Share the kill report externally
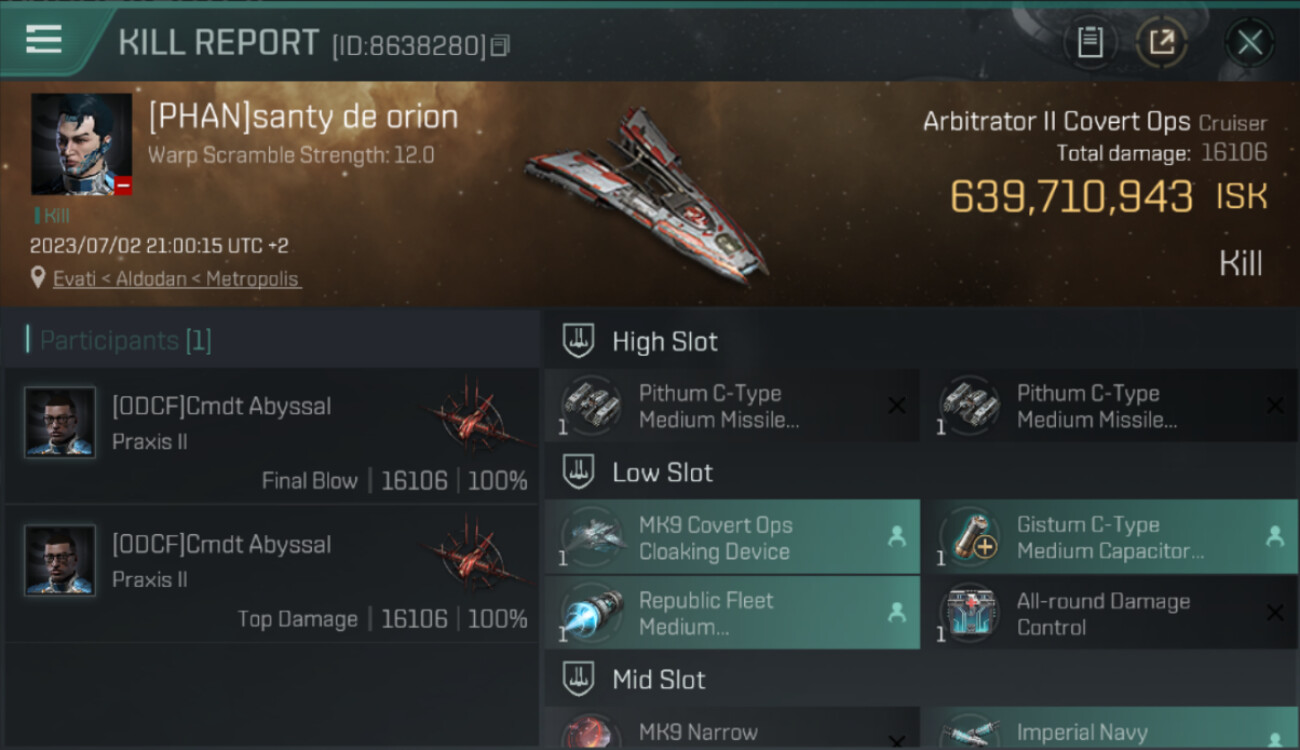The width and height of the screenshot is (1300, 750). (x=1161, y=42)
